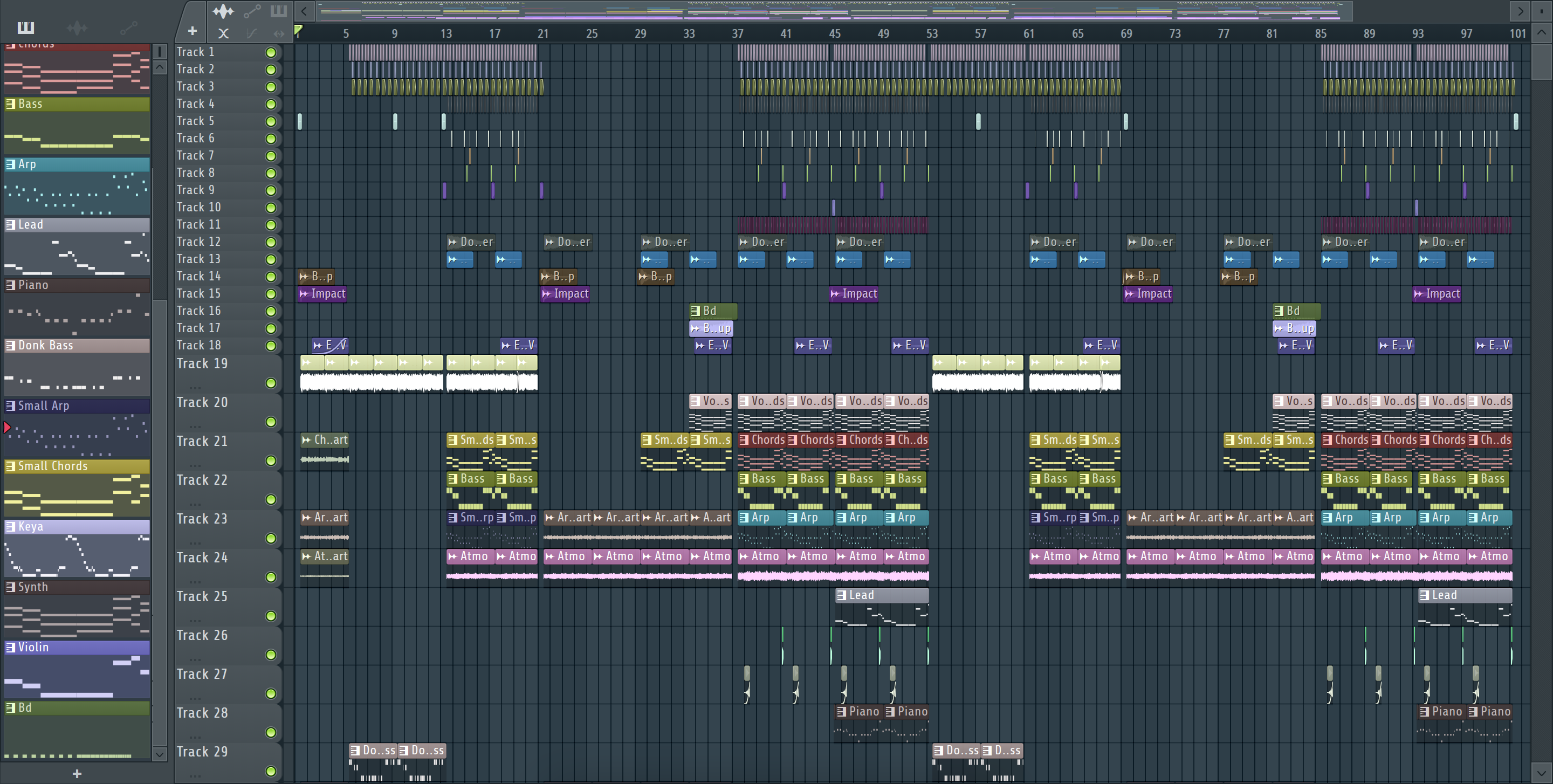Click the green song start marker
Image resolution: width=1553 pixels, height=784 pixels.
pyautogui.click(x=298, y=30)
